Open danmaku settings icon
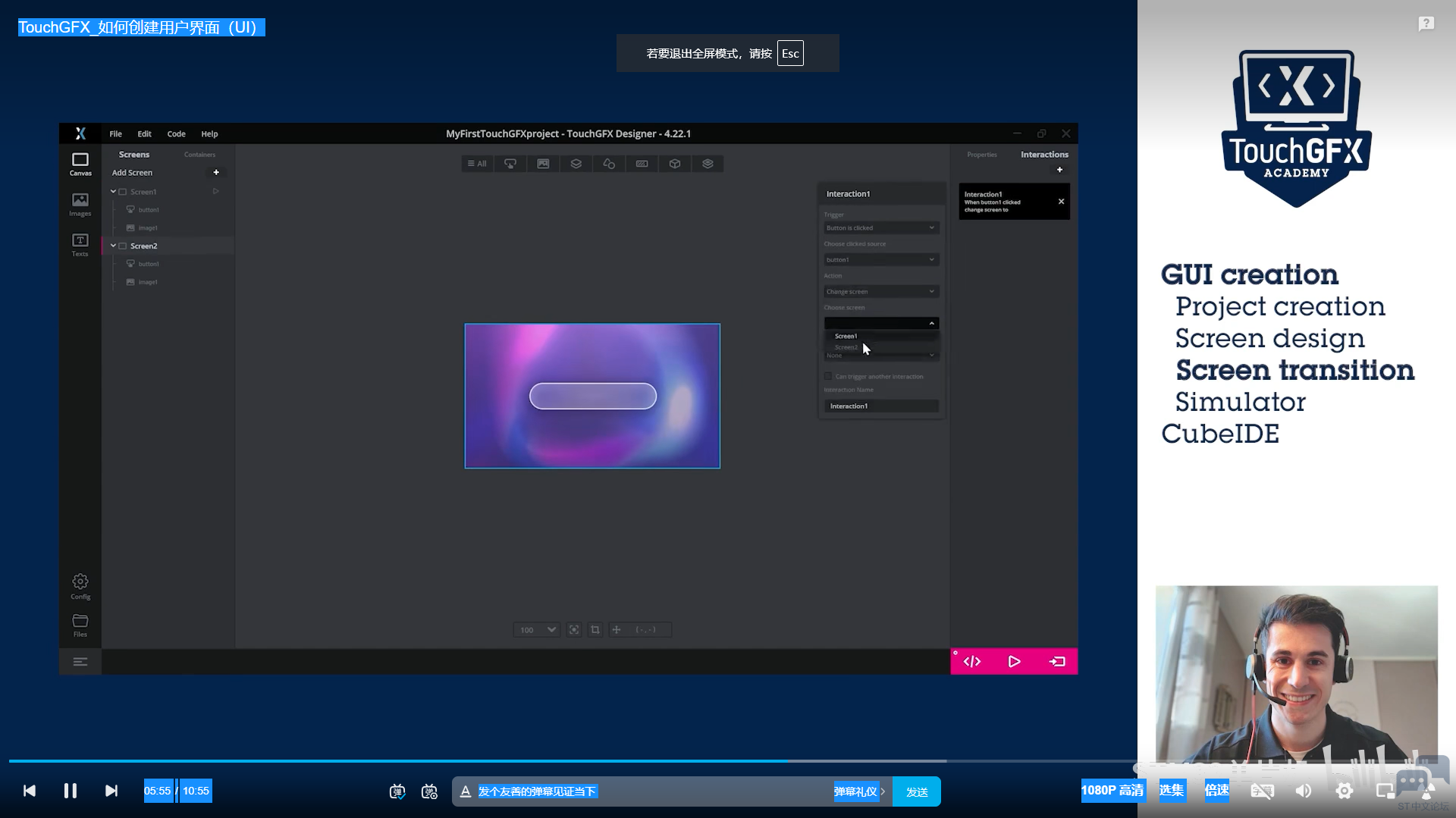 (x=430, y=791)
